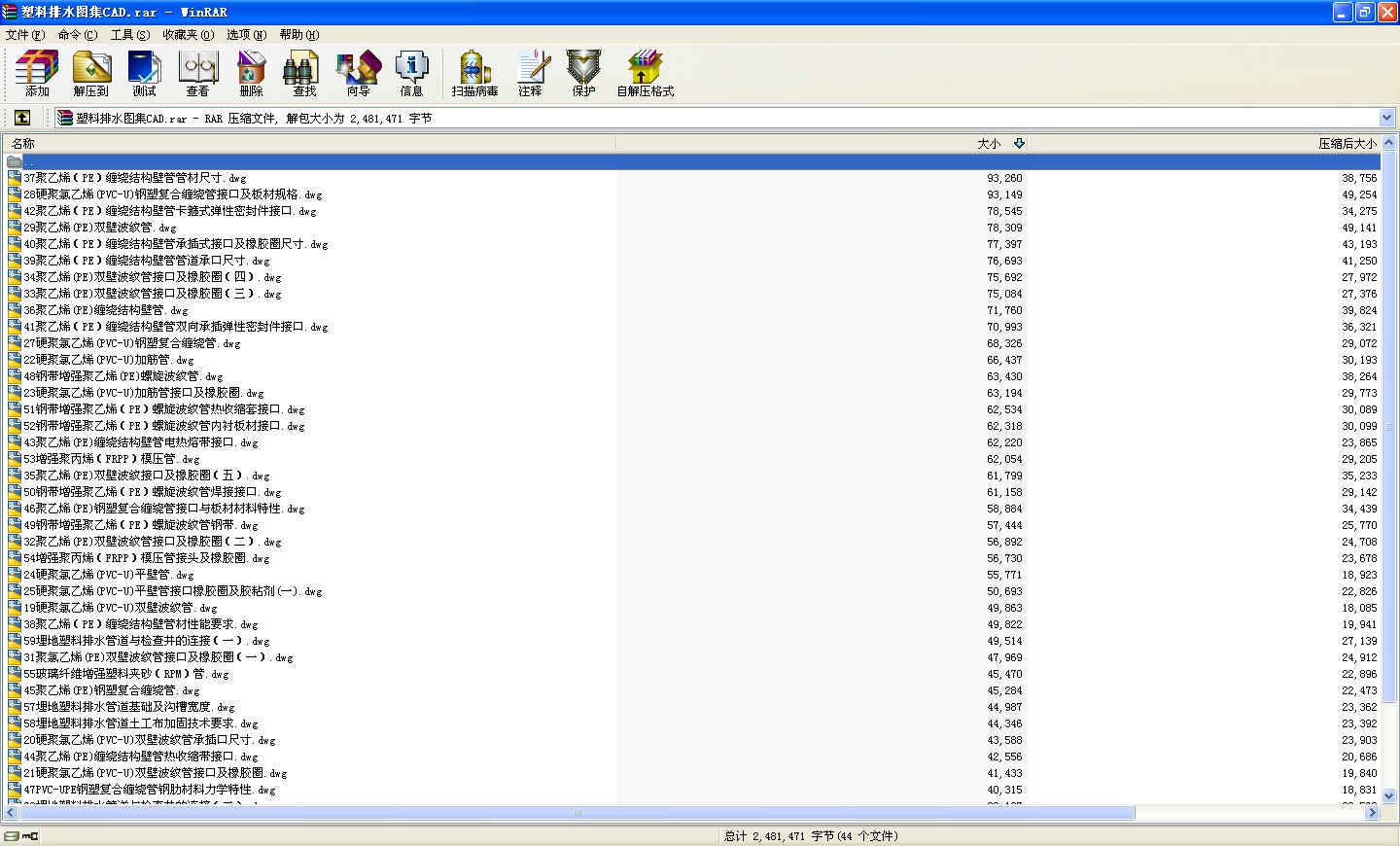The width and height of the screenshot is (1400, 846).
Task: Sort by 名称 column header
Action: coord(309,143)
